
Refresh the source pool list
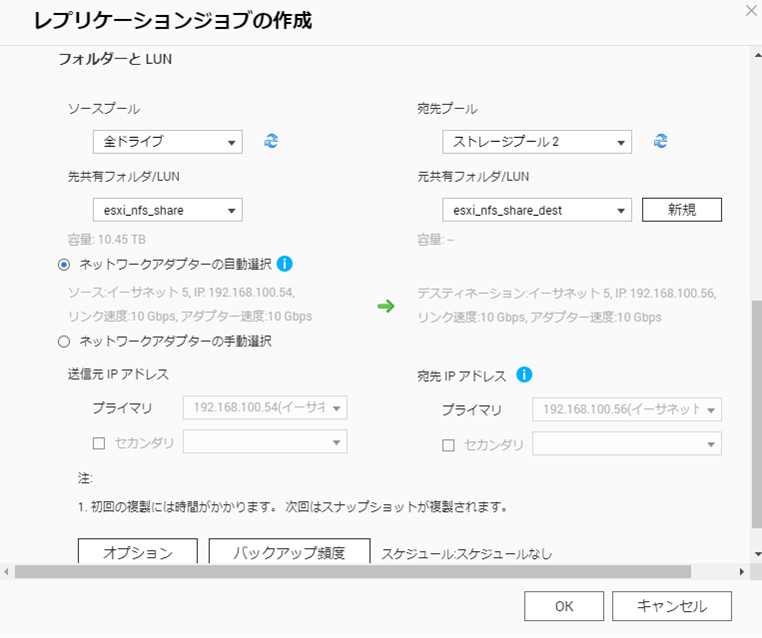[271, 141]
